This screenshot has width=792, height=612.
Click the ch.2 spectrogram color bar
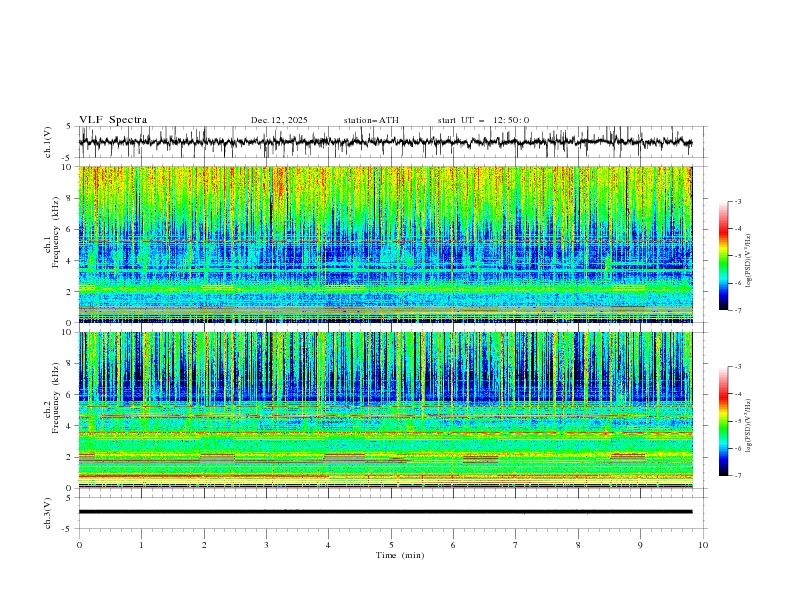(x=723, y=421)
